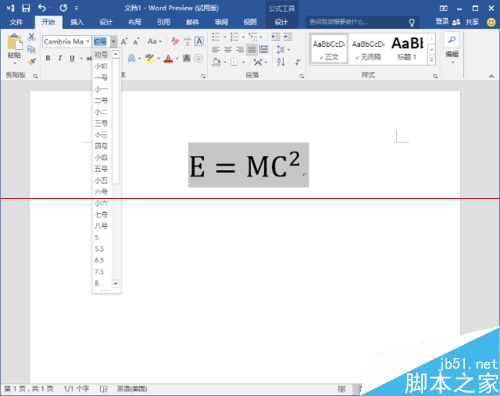Open the 编辑 dropdown

pyautogui.click(x=452, y=56)
